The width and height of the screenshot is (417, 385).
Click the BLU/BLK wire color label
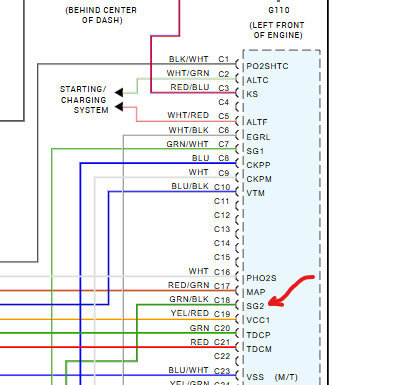click(x=190, y=186)
